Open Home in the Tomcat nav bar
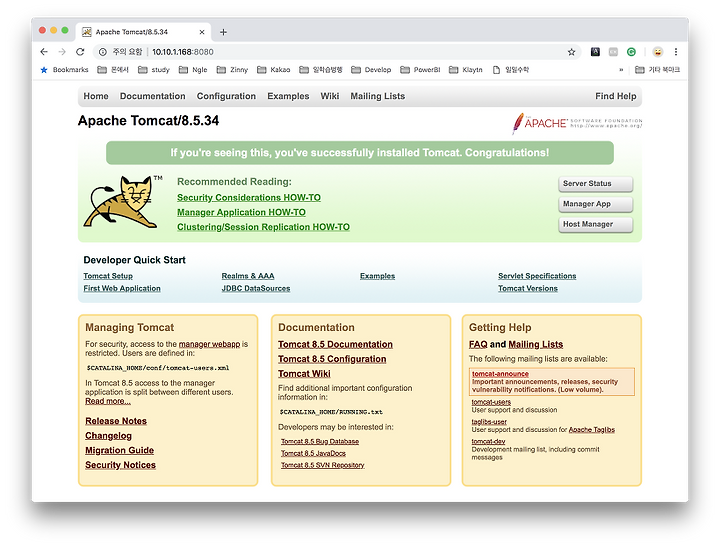 coord(96,96)
